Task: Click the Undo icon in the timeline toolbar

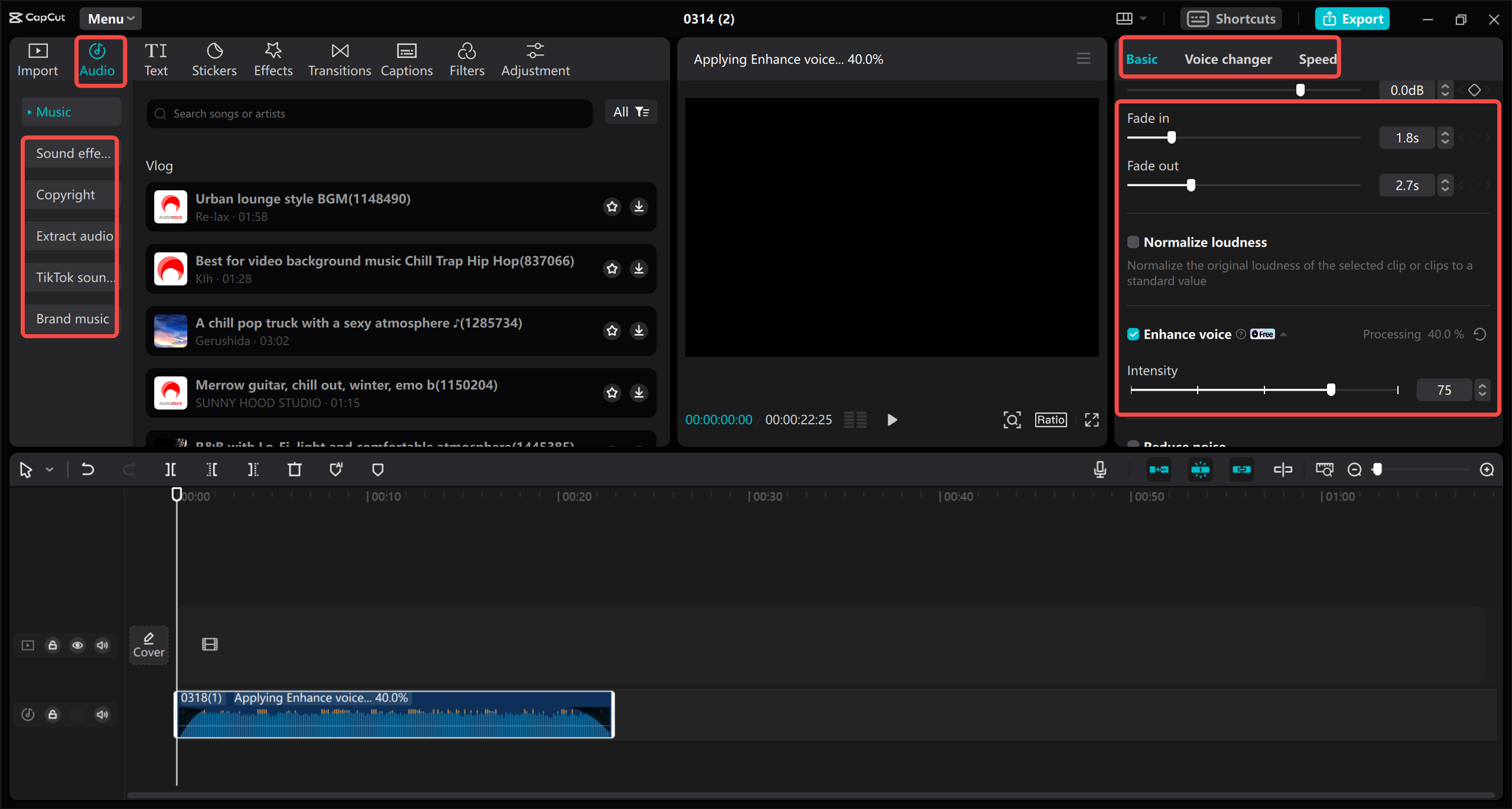Action: coord(87,469)
